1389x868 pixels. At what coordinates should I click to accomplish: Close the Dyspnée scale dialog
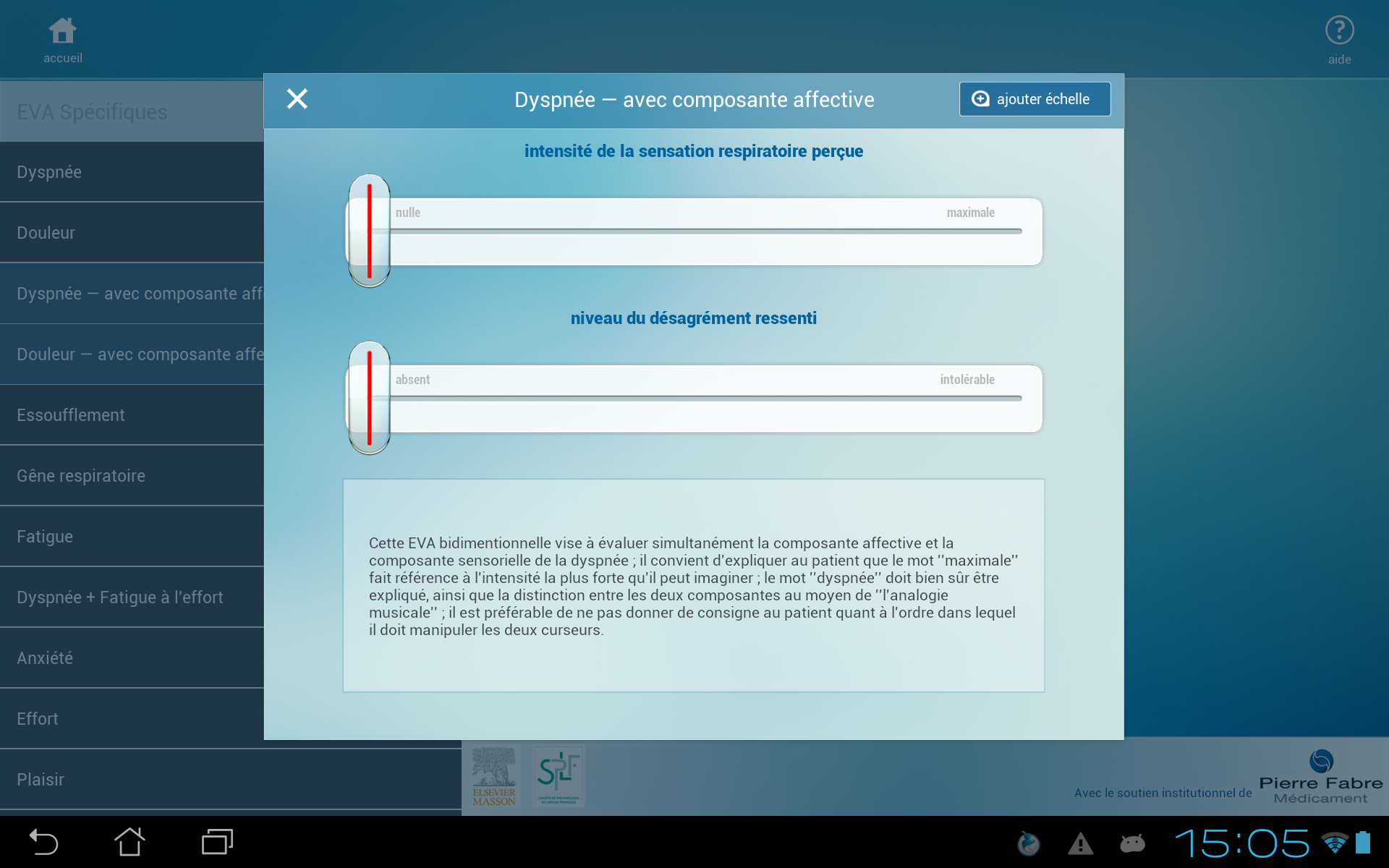coord(297,99)
